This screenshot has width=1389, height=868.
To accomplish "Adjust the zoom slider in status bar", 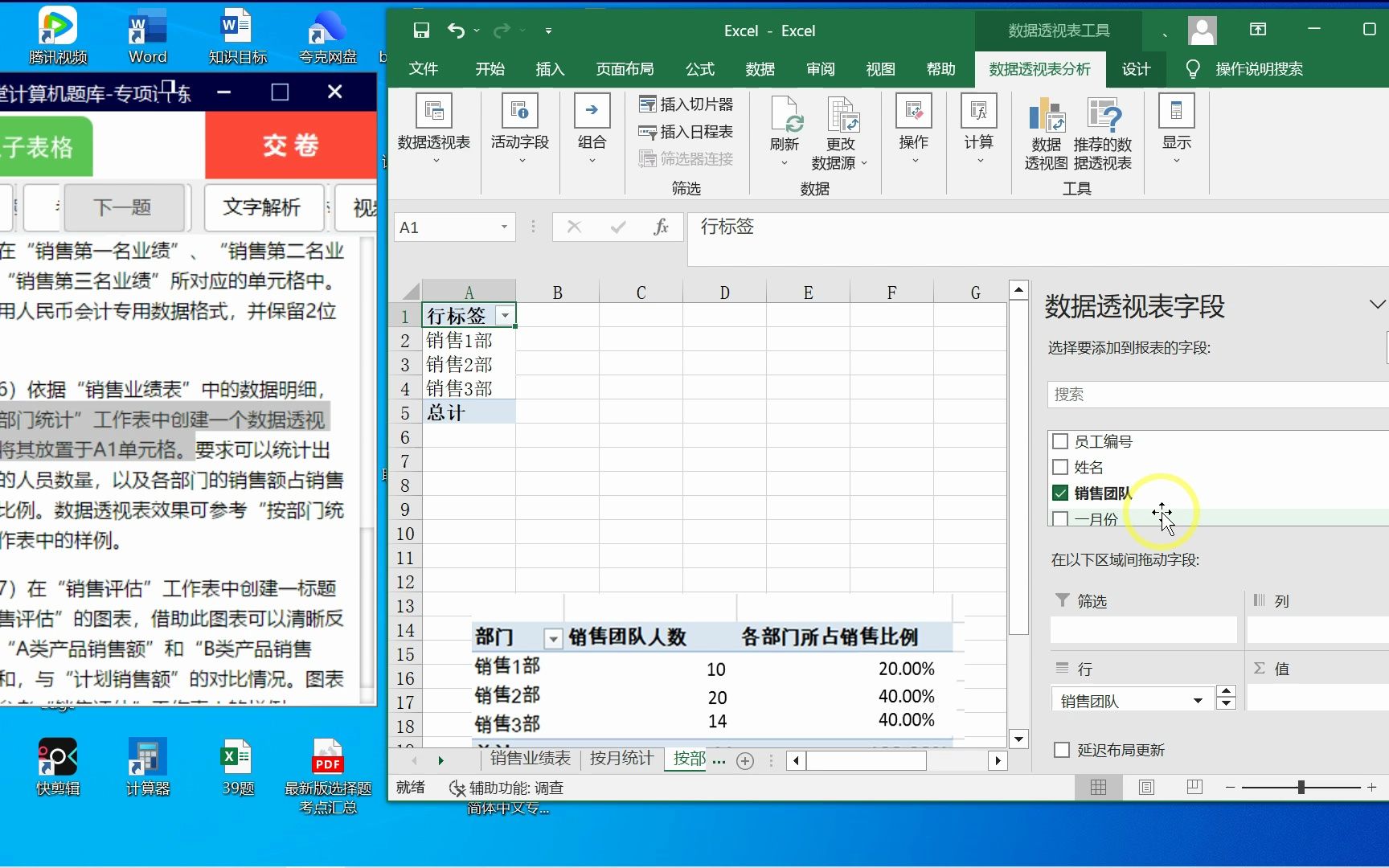I will coord(1300,788).
